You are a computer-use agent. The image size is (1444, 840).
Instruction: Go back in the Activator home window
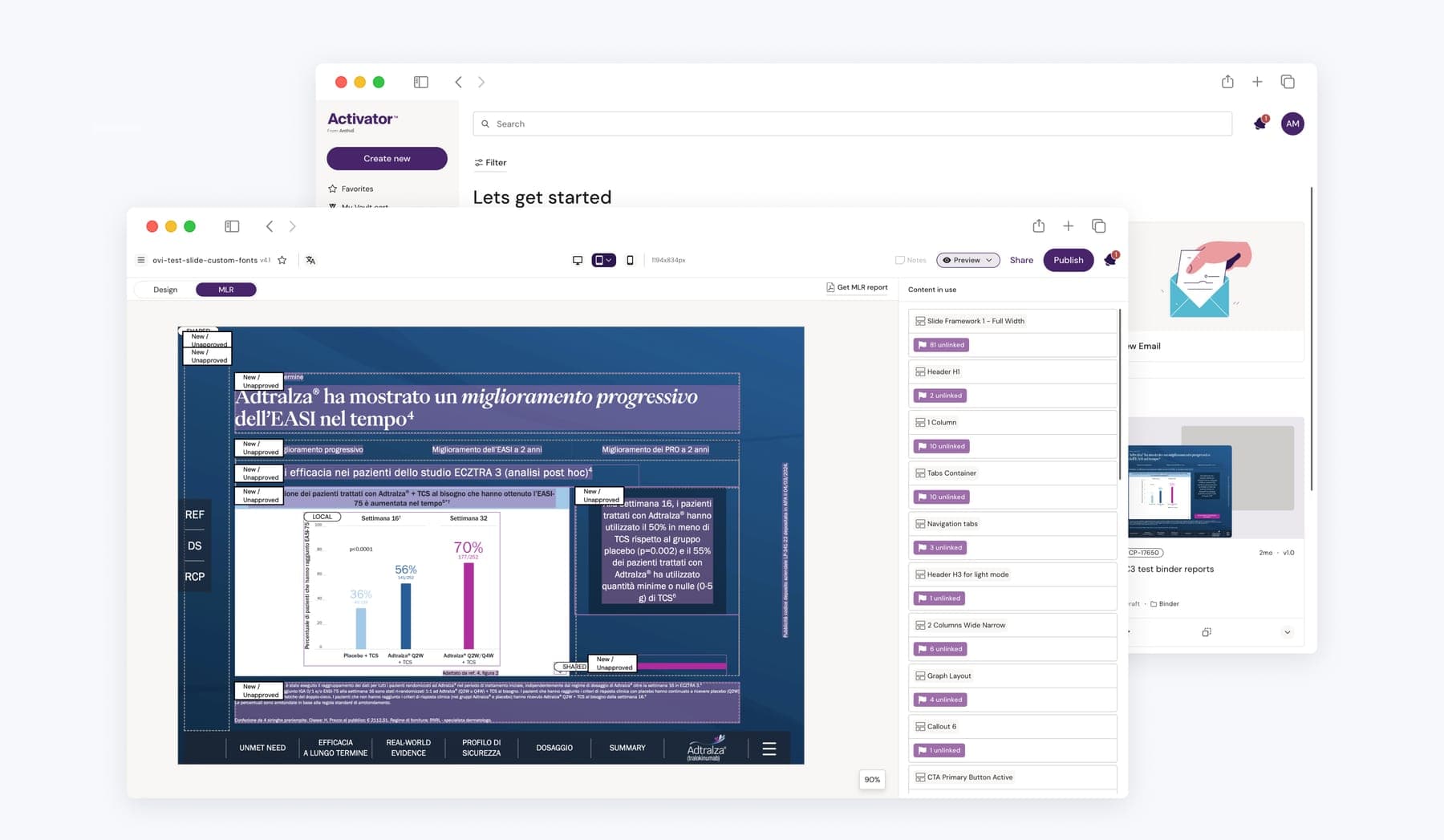point(459,82)
